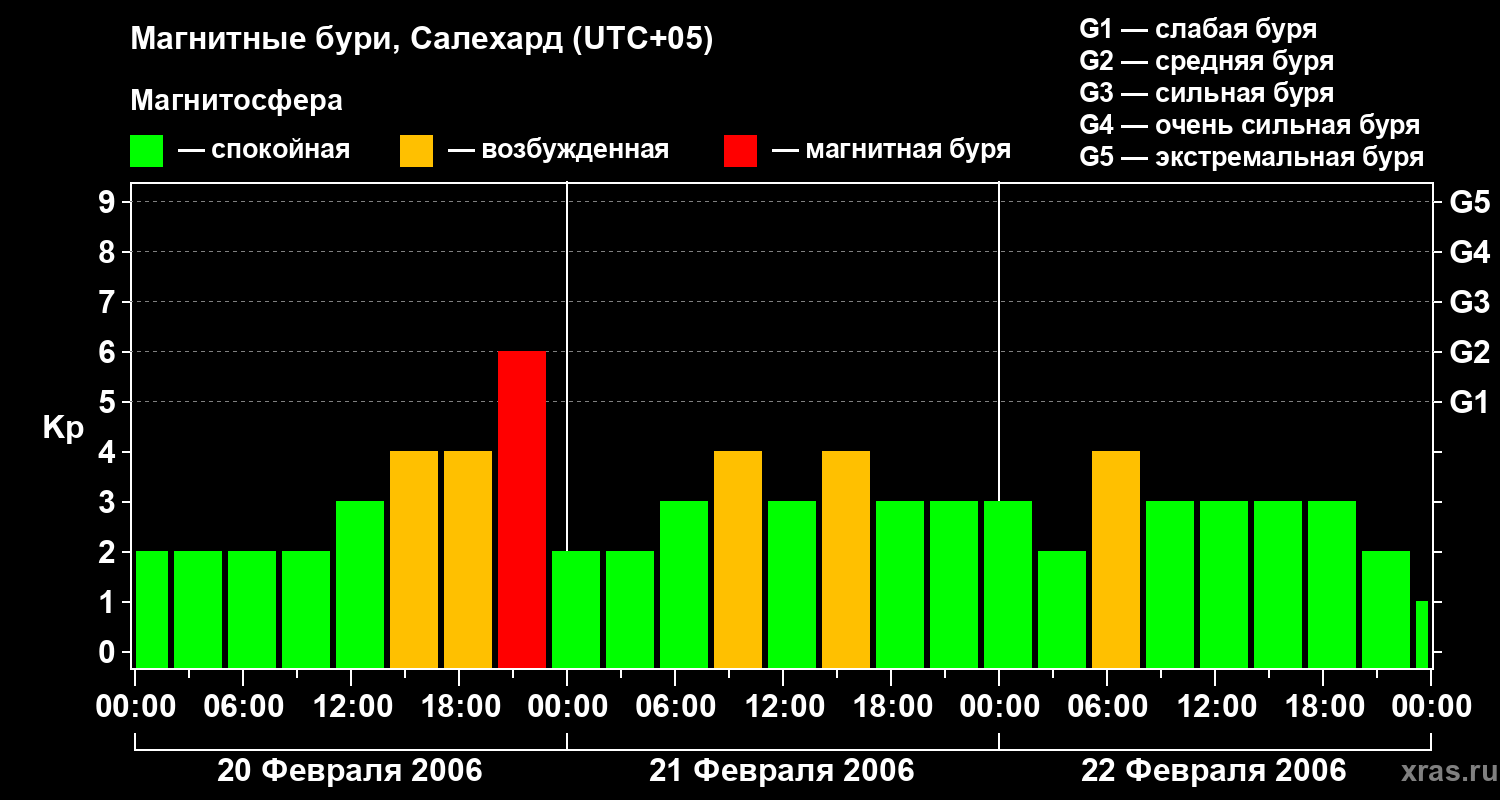Click the 'G1 — слабая буря' line
Screen dimensions: 1500x800
pyautogui.click(x=1198, y=29)
